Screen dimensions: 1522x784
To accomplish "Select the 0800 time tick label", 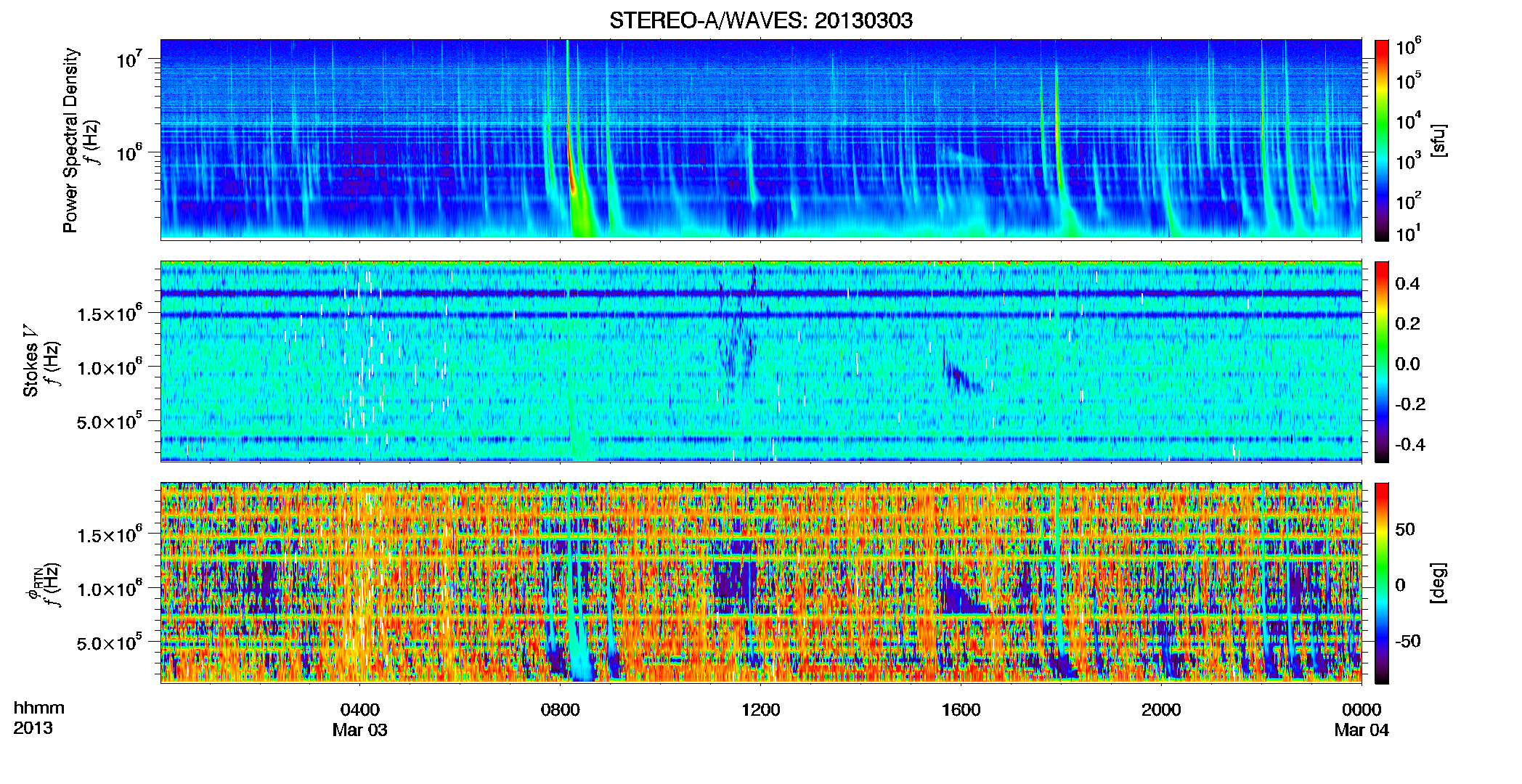I will [560, 709].
